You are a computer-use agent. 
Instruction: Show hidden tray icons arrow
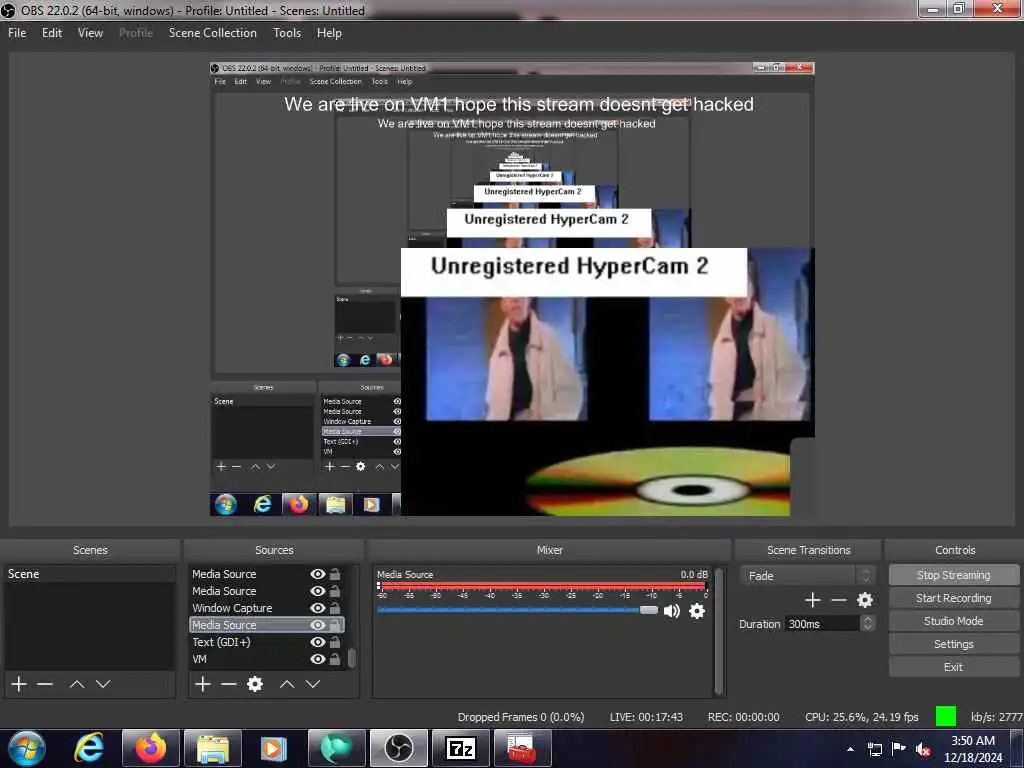coord(850,749)
